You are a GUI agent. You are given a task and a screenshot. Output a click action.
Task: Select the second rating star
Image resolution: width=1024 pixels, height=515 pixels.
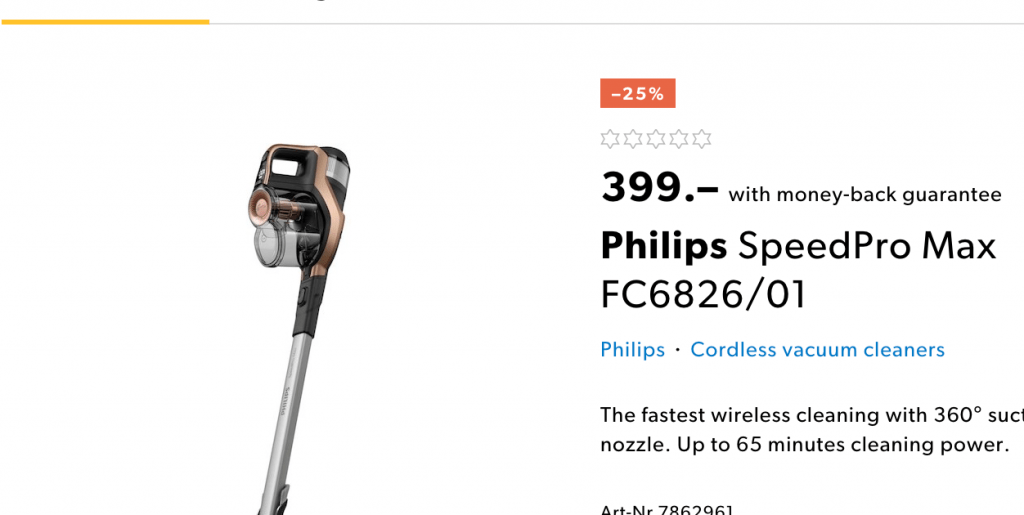pyautogui.click(x=633, y=139)
